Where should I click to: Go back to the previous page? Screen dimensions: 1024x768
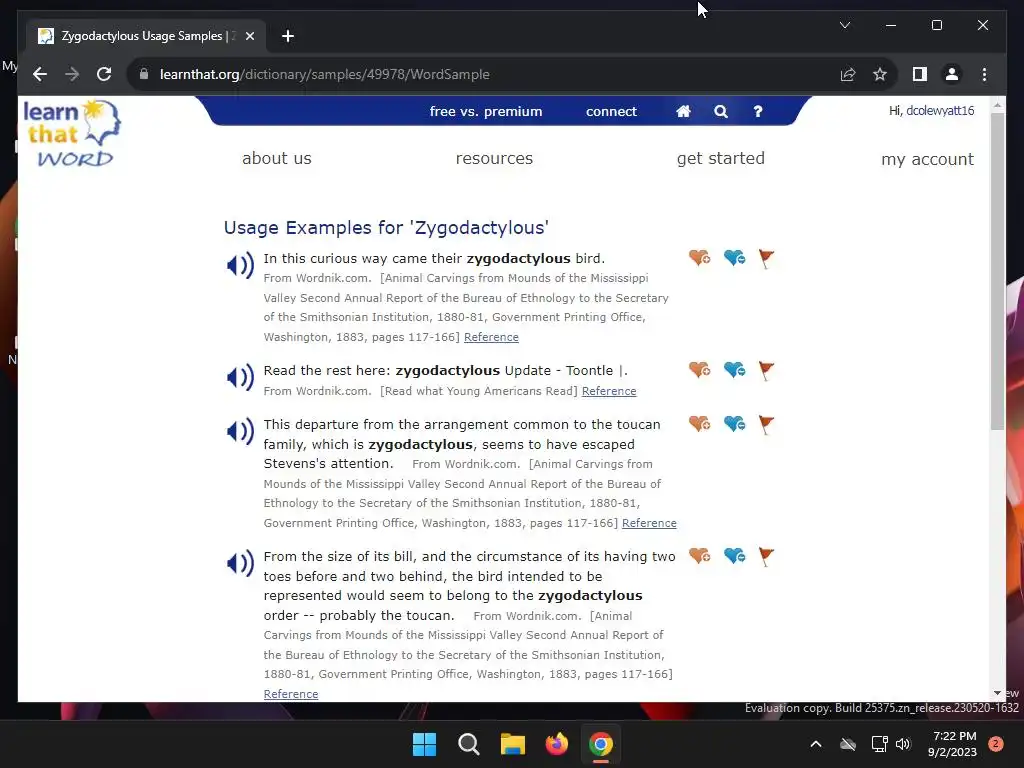(x=40, y=74)
